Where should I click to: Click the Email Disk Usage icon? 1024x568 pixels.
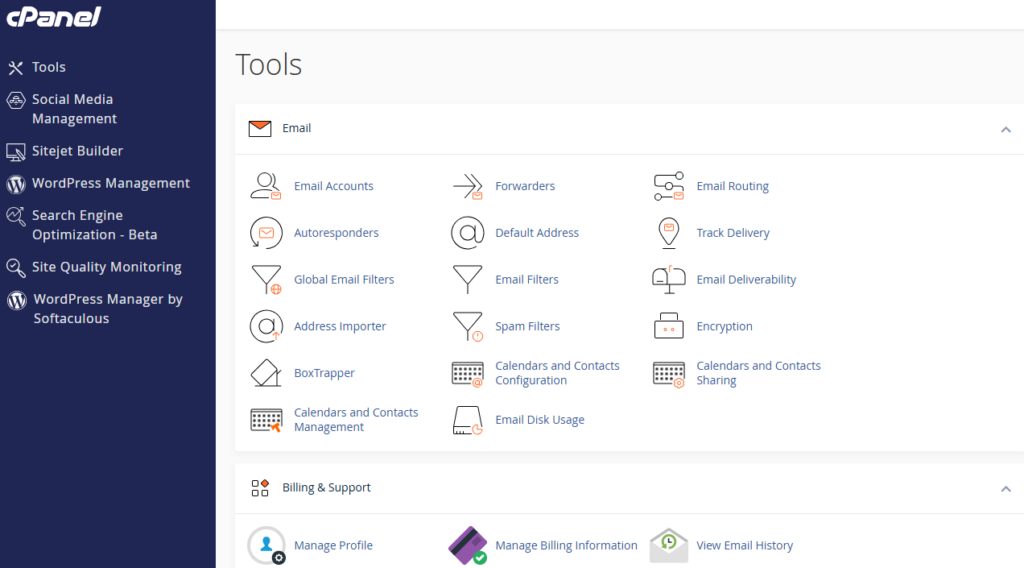(x=468, y=420)
